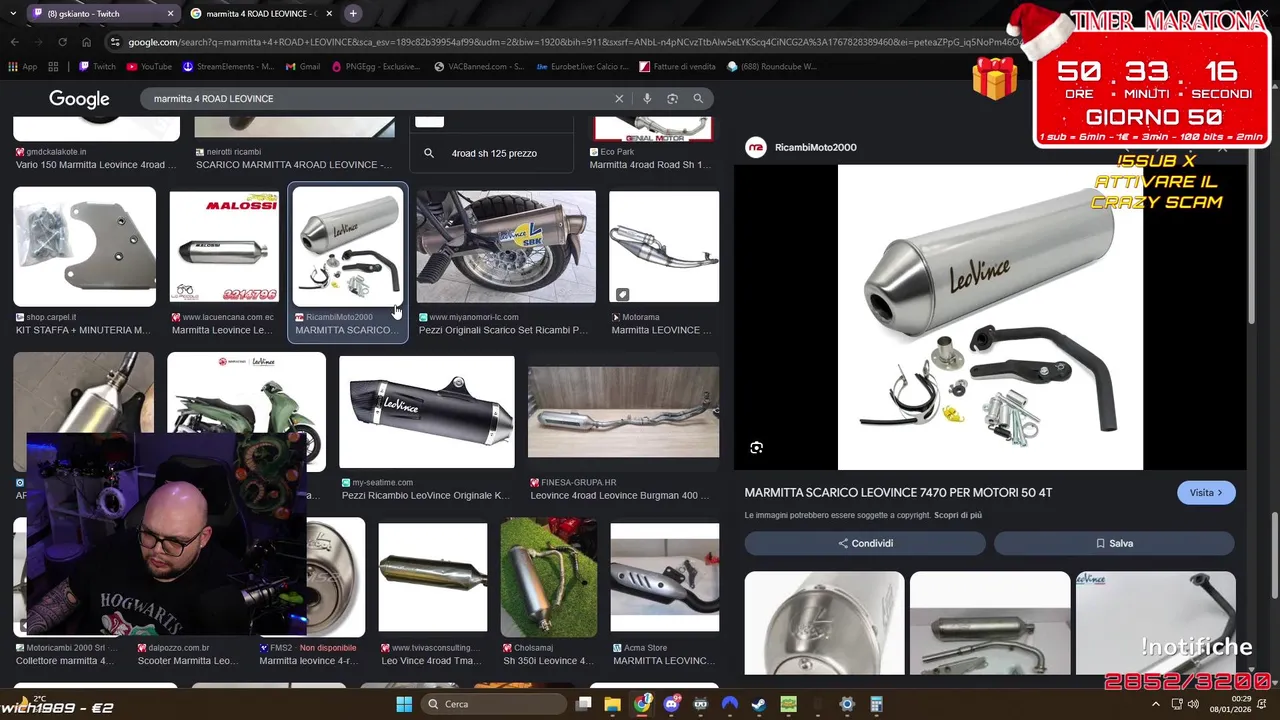Open the Cholsamaj Sh 350i thumbnail
Image resolution: width=1280 pixels, height=720 pixels.
click(x=549, y=577)
